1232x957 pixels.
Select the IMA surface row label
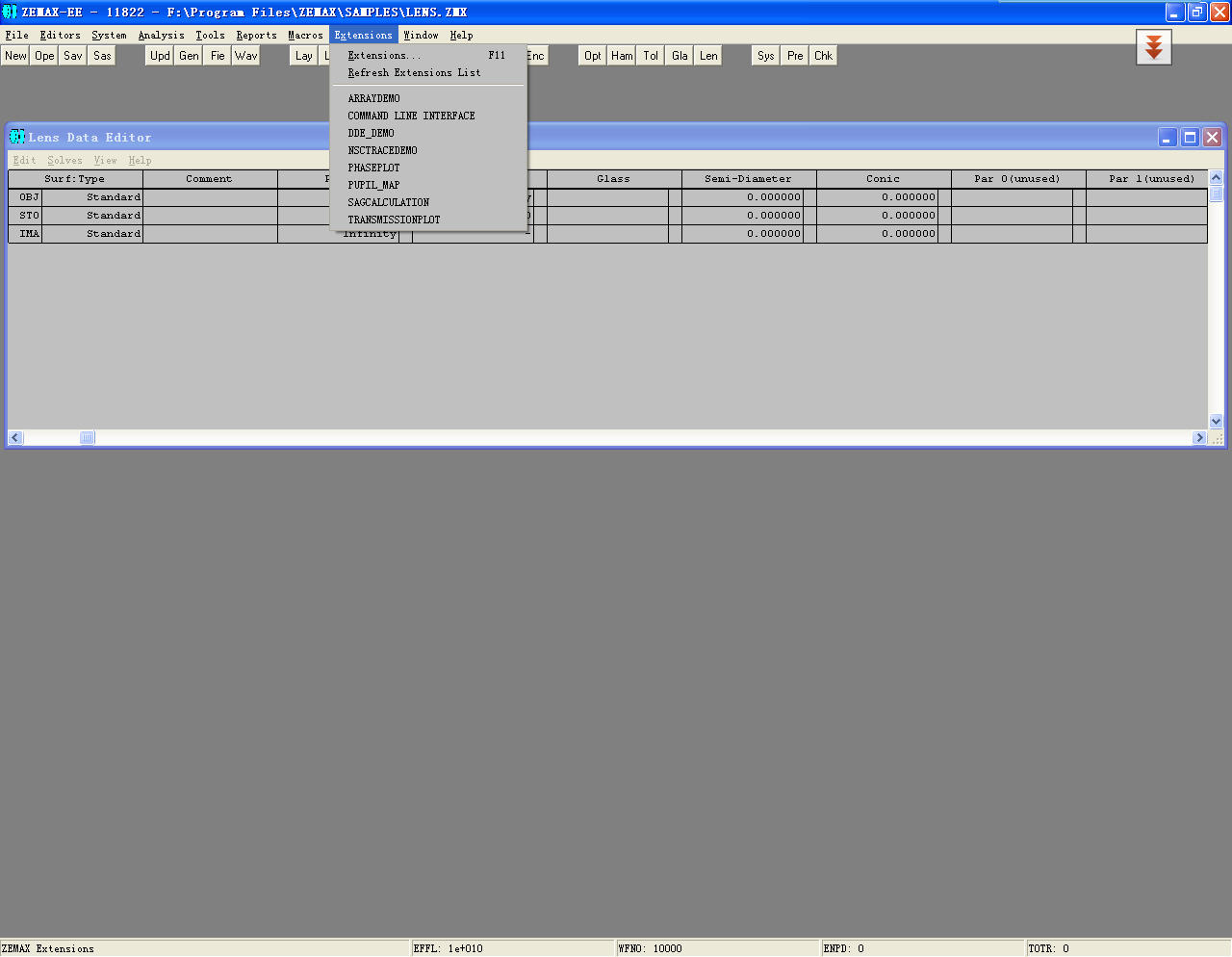(25, 234)
